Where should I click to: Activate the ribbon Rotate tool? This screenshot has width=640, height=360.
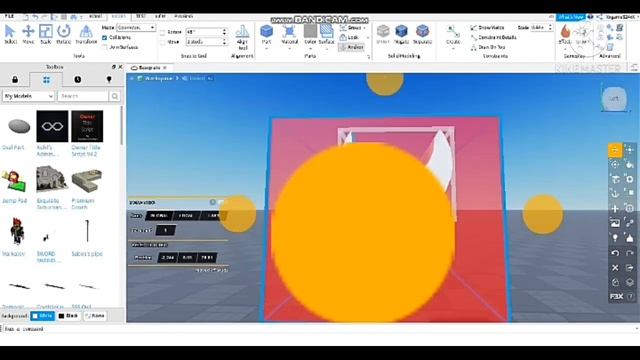coord(63,34)
